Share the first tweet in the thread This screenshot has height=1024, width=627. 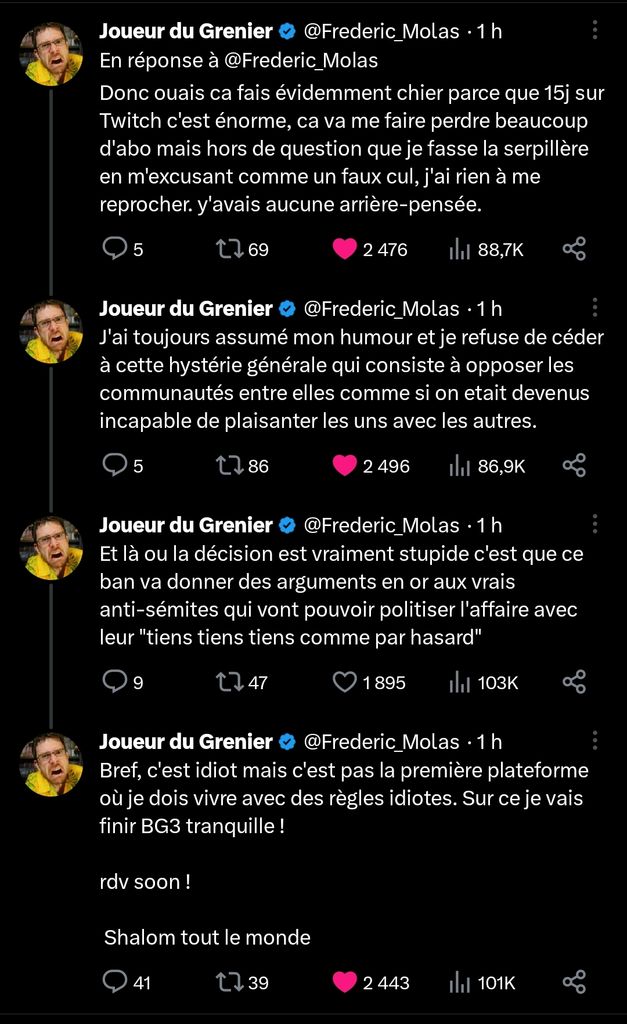coord(574,249)
